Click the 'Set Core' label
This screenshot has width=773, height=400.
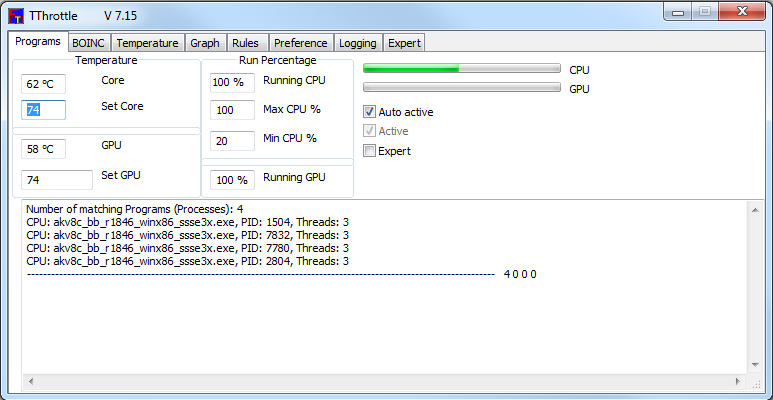(122, 106)
